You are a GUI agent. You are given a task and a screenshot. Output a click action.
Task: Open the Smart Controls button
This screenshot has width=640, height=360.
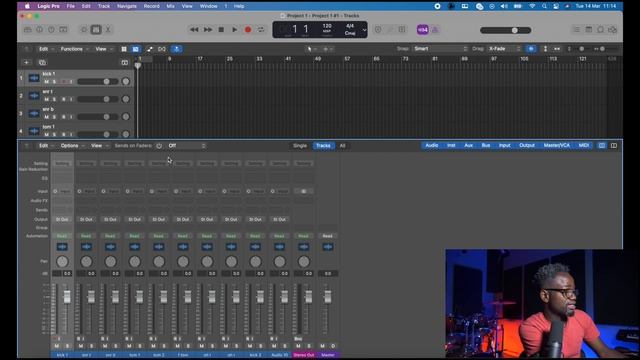(x=84, y=30)
